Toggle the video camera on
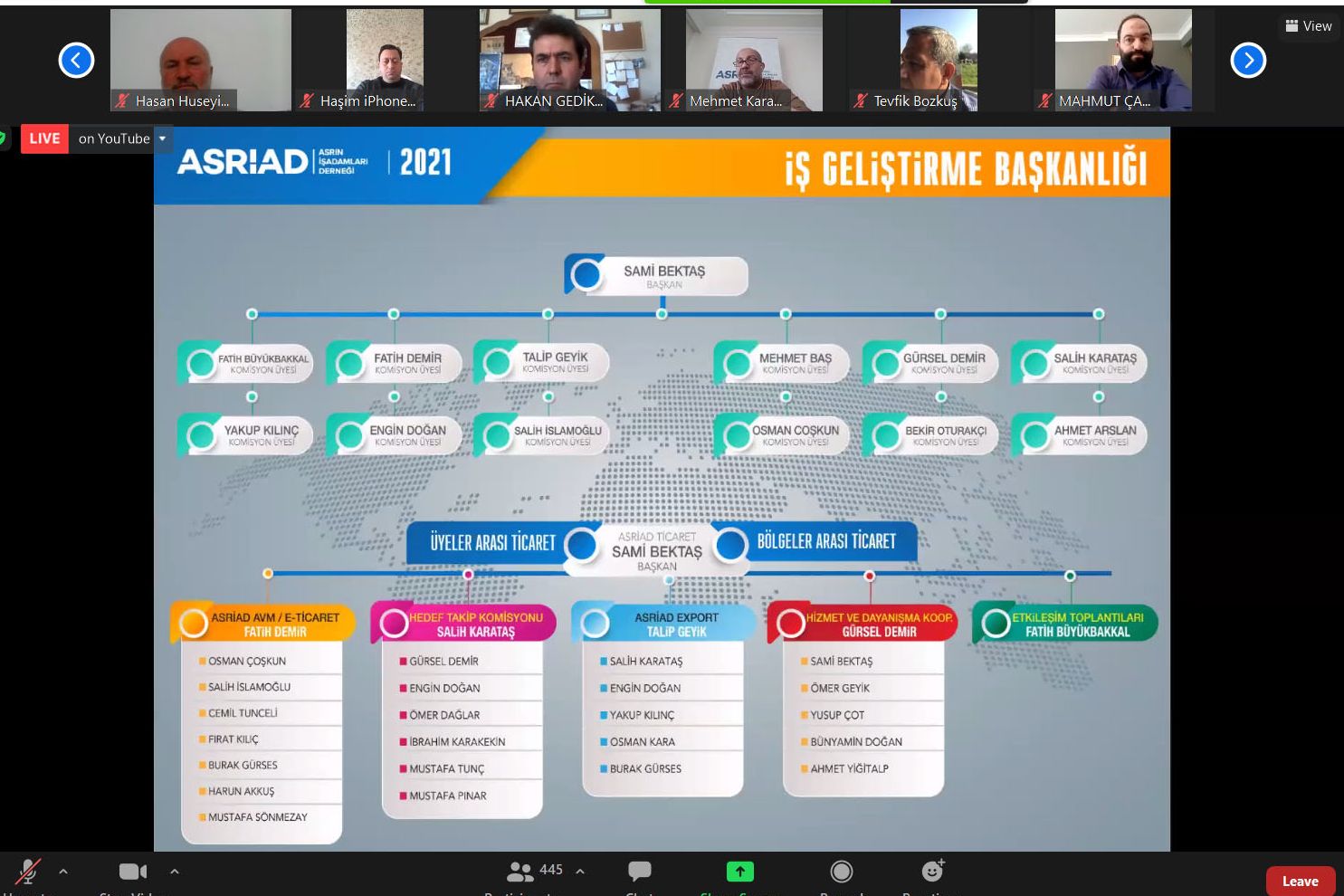This screenshot has height=896, width=1344. [x=133, y=871]
